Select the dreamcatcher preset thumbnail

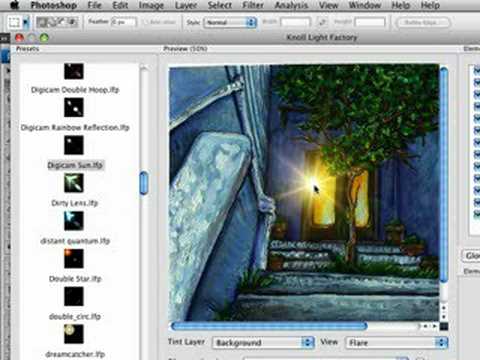tap(74, 334)
